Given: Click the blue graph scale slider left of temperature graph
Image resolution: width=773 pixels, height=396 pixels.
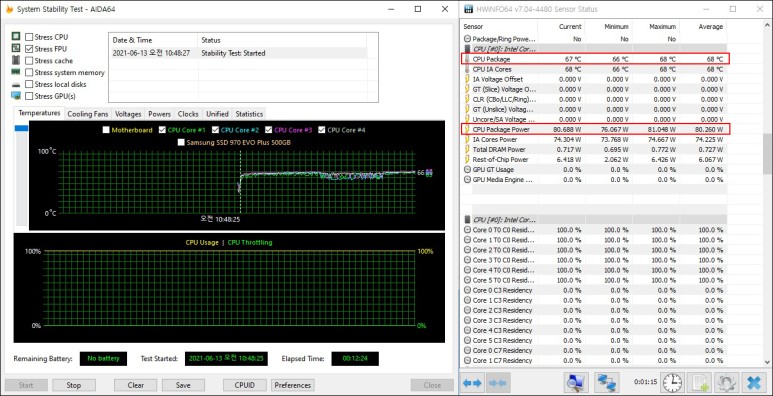Looking at the screenshot, I should point(21,128).
